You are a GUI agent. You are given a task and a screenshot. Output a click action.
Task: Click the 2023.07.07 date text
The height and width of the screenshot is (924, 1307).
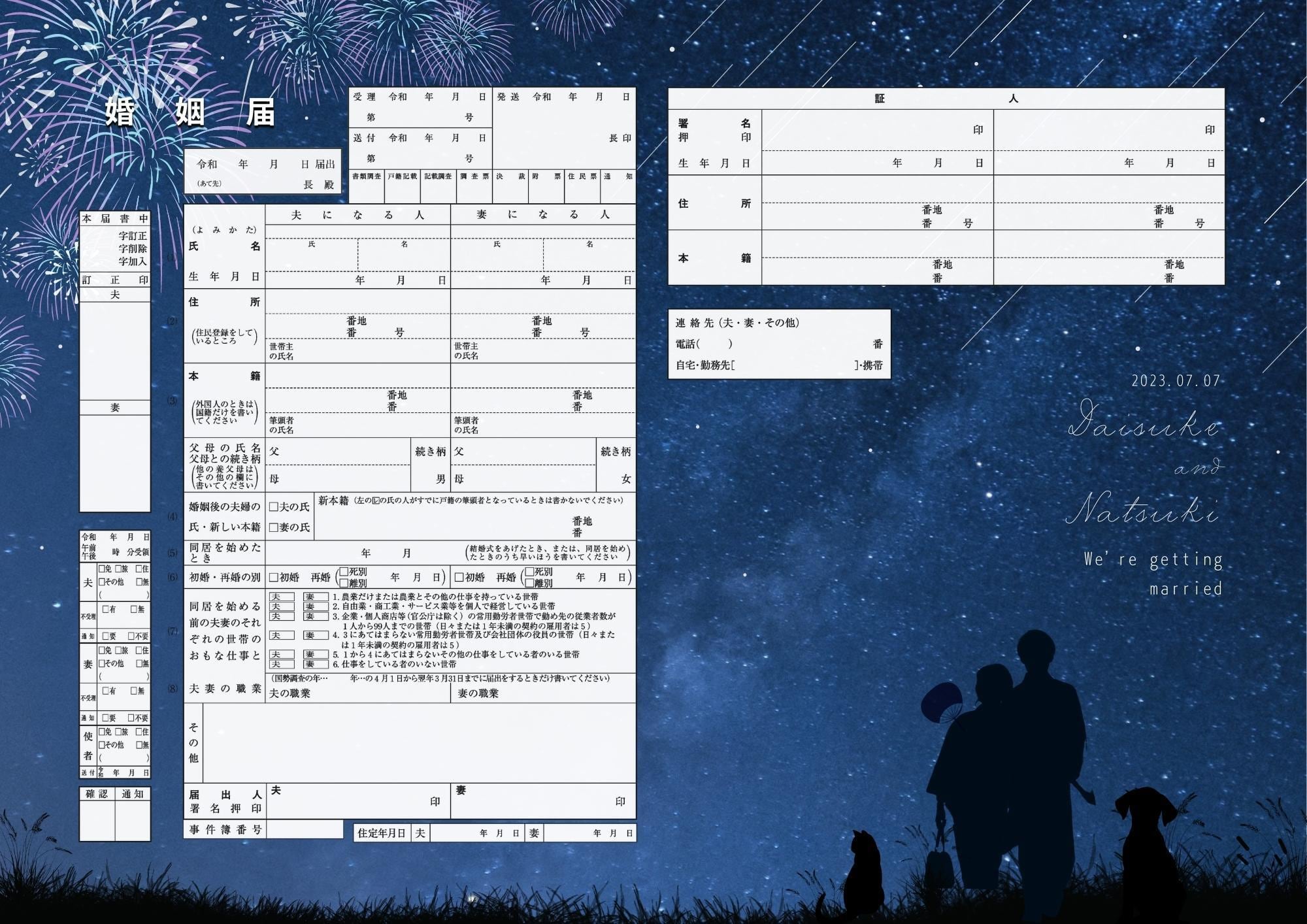pos(1176,381)
